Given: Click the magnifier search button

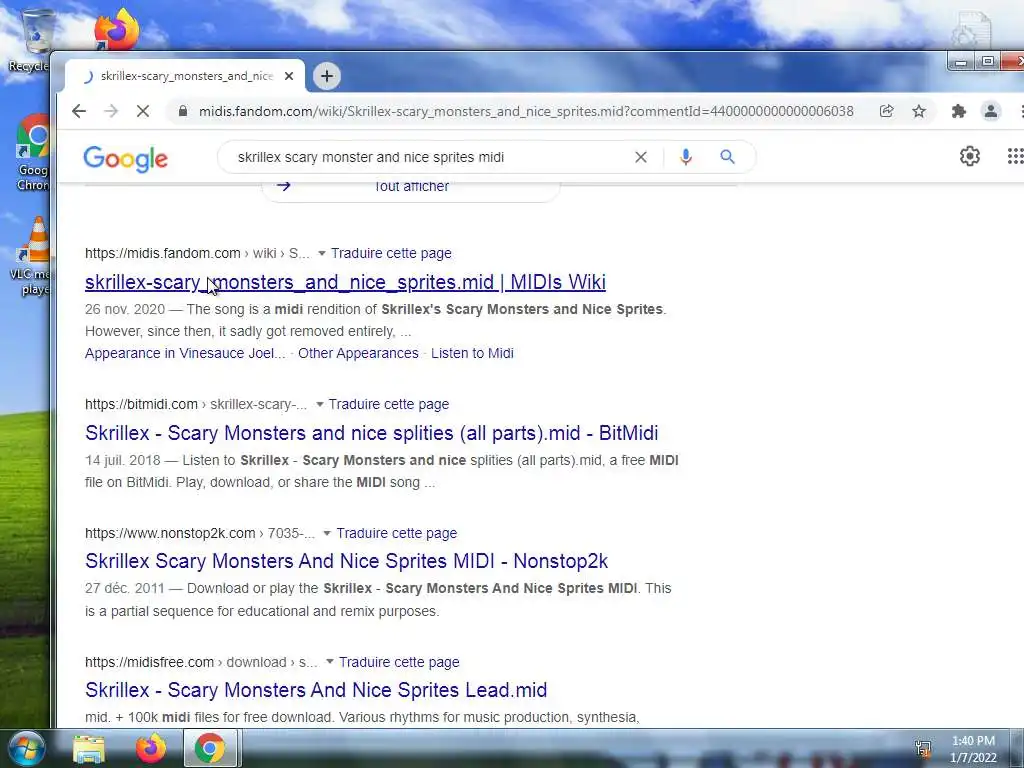Looking at the screenshot, I should pos(727,157).
